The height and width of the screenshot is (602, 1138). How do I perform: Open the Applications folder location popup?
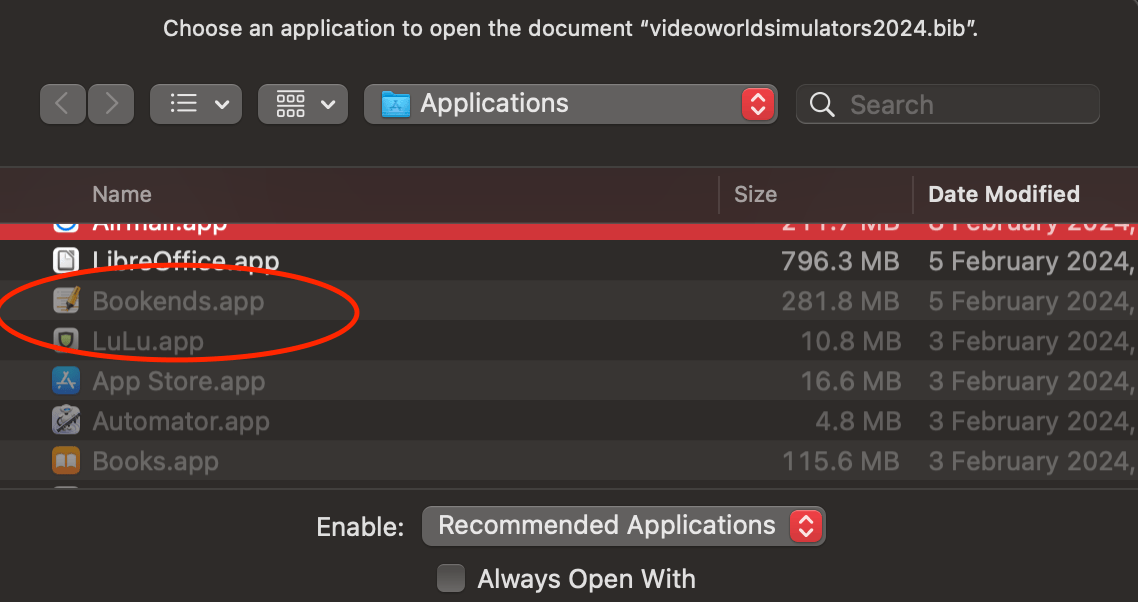click(570, 104)
